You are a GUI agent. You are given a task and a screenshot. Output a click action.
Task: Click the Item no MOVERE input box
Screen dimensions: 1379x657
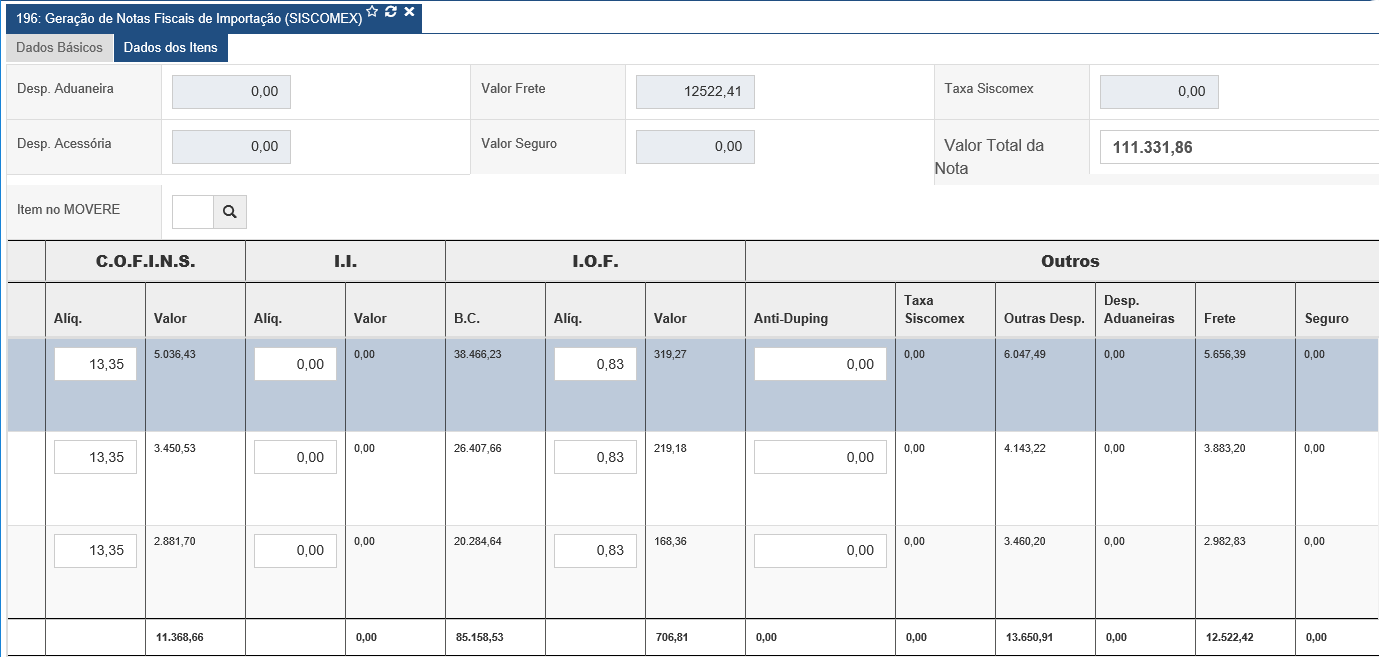click(x=193, y=212)
